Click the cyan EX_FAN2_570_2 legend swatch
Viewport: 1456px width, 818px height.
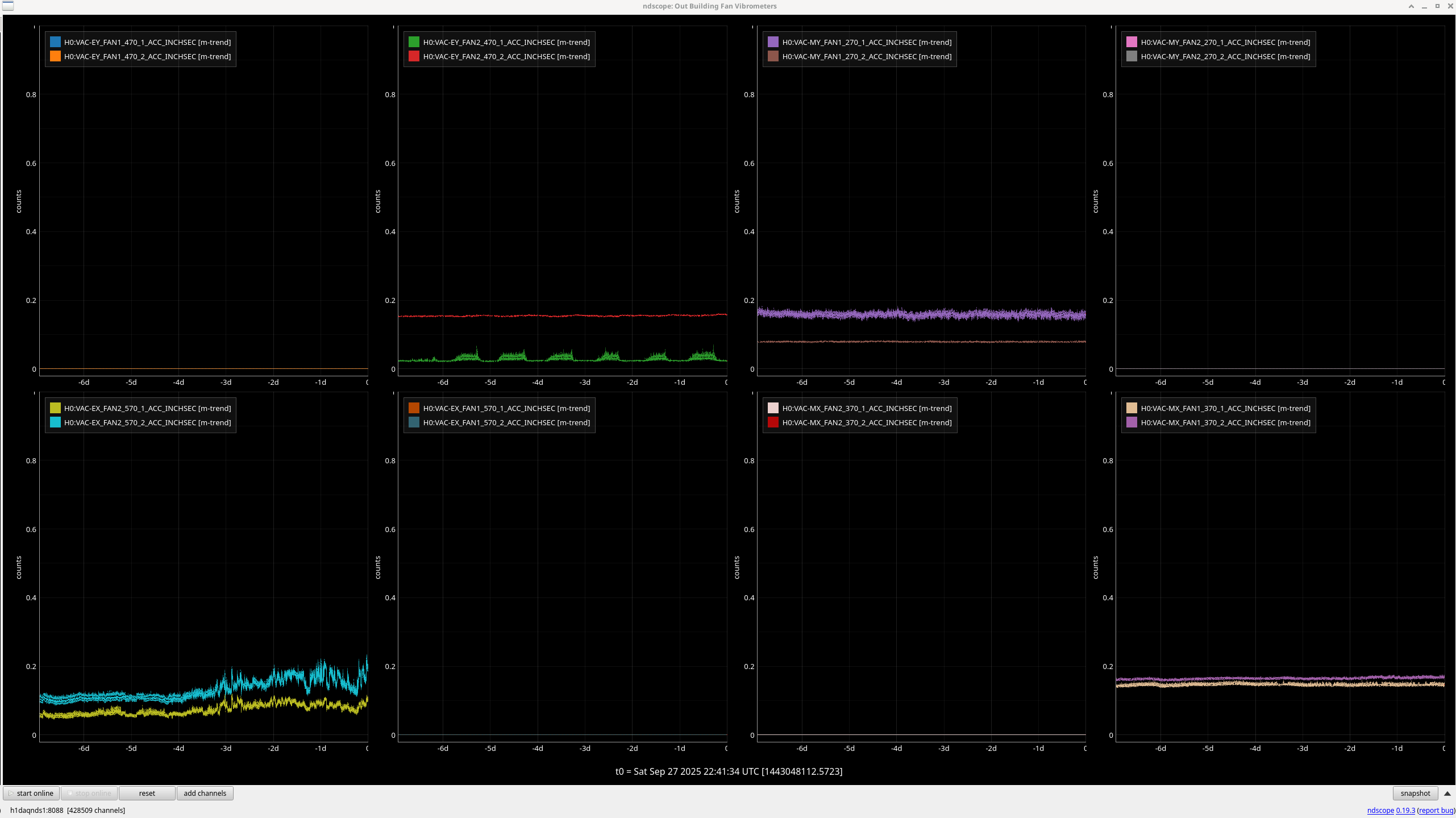[x=55, y=422]
